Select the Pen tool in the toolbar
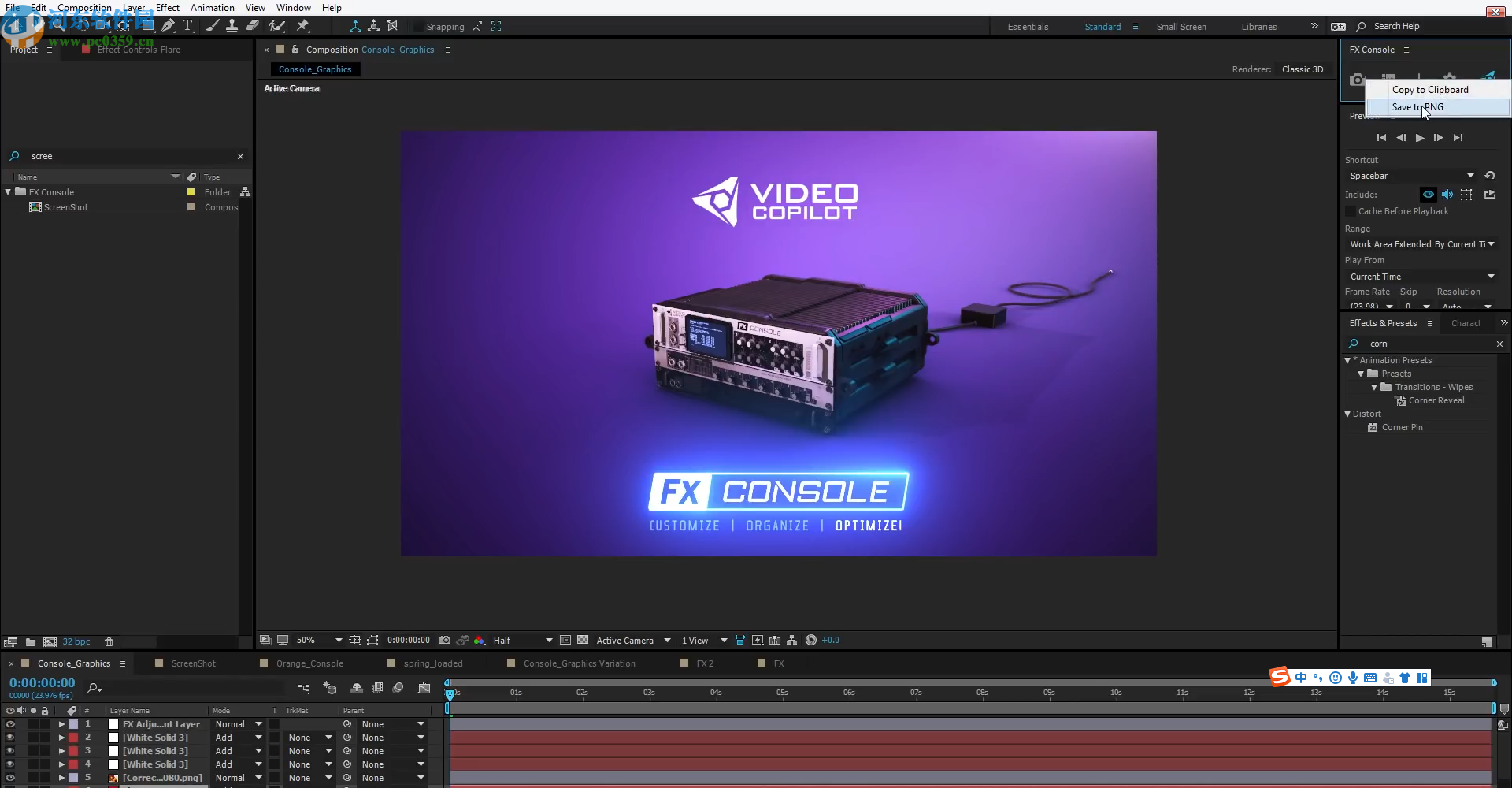The height and width of the screenshot is (788, 1512). [x=169, y=25]
